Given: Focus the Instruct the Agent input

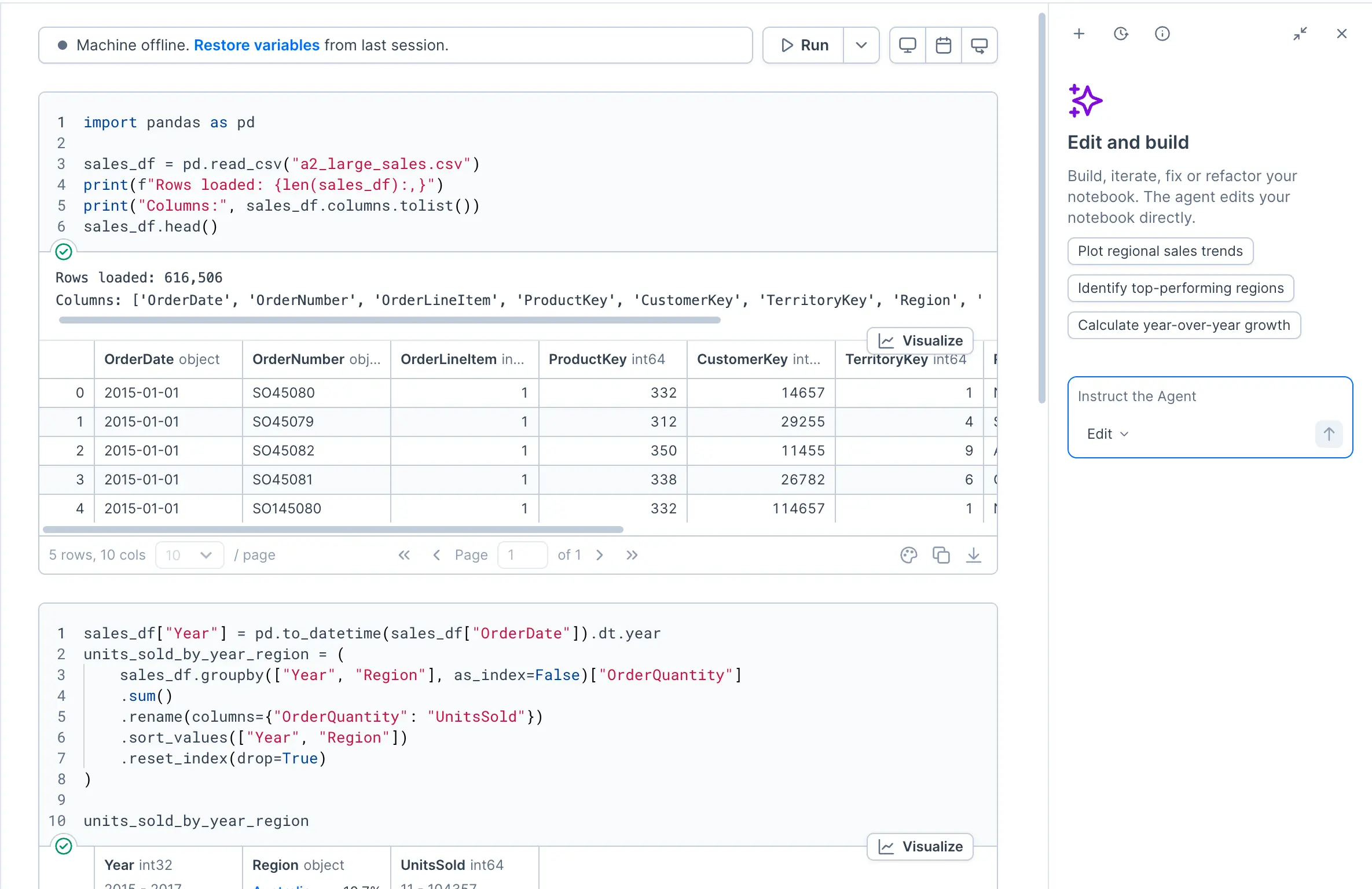Looking at the screenshot, I should (1210, 396).
